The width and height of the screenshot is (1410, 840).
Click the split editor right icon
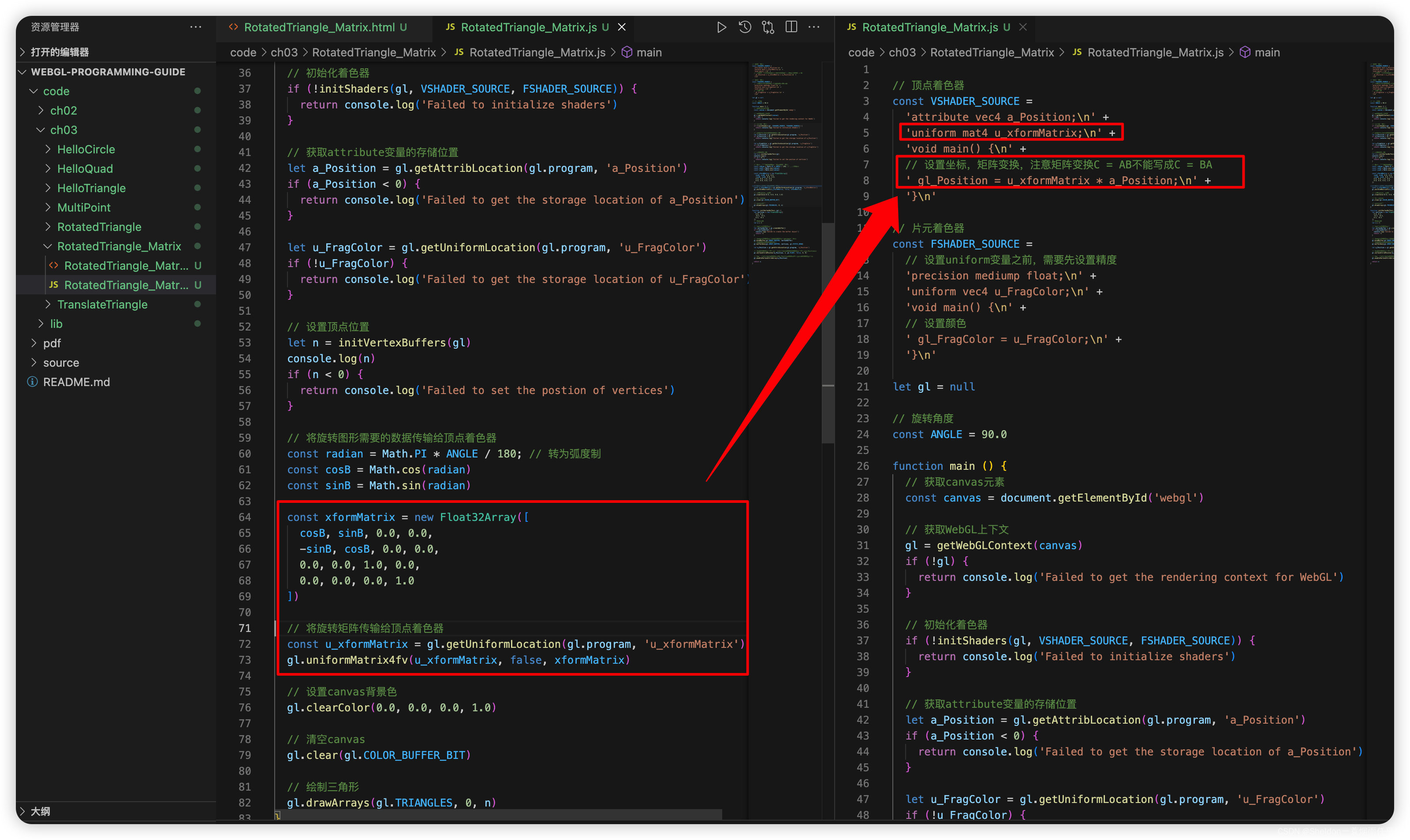coord(791,27)
